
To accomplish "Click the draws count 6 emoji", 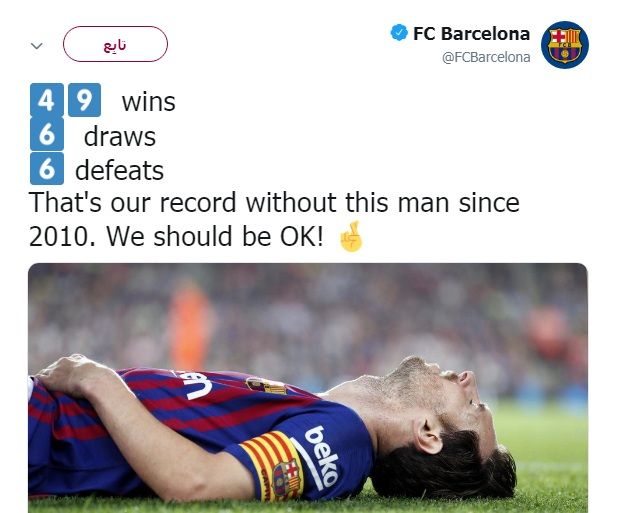I will click(47, 134).
